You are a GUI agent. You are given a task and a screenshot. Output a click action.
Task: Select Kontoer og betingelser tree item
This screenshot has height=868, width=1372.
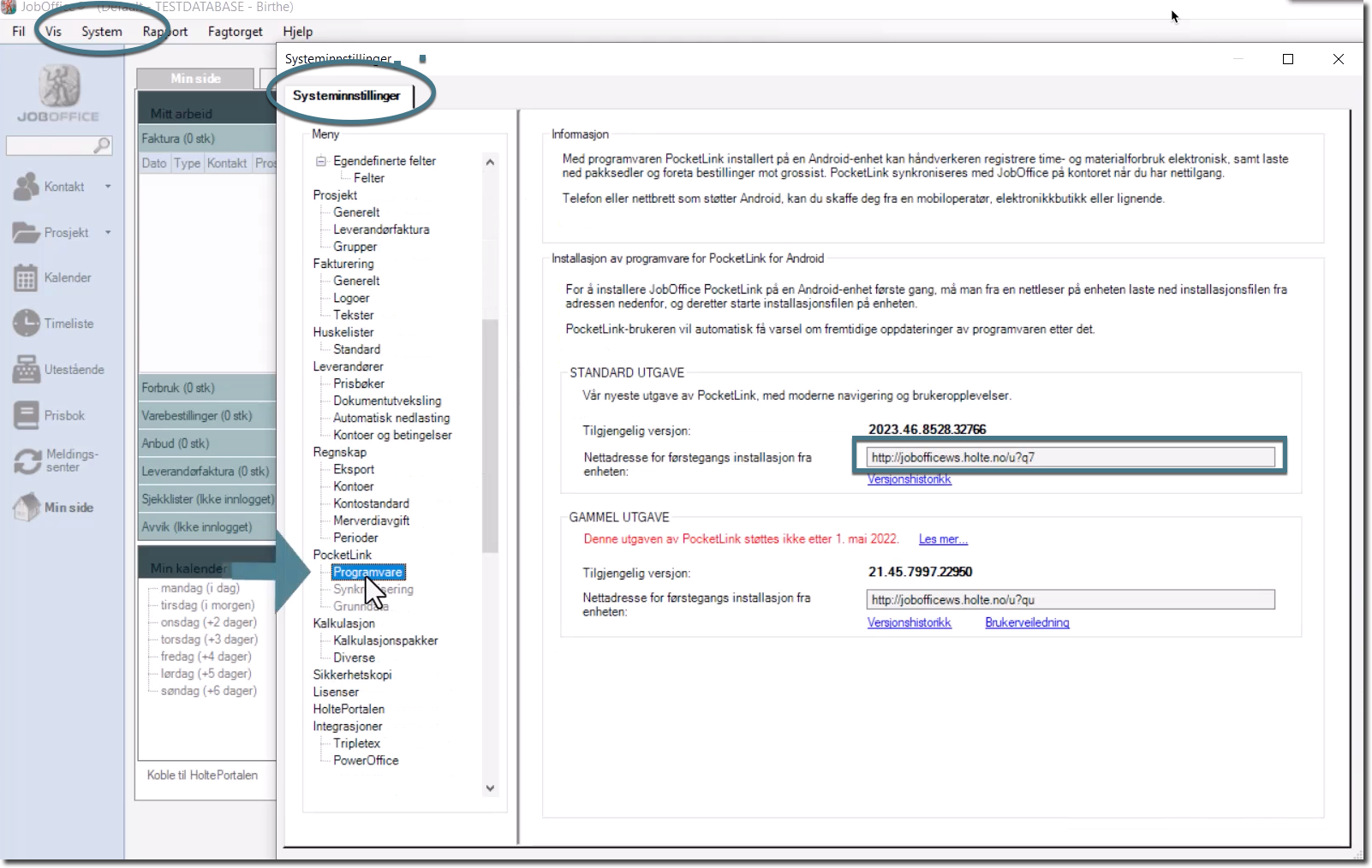[392, 435]
